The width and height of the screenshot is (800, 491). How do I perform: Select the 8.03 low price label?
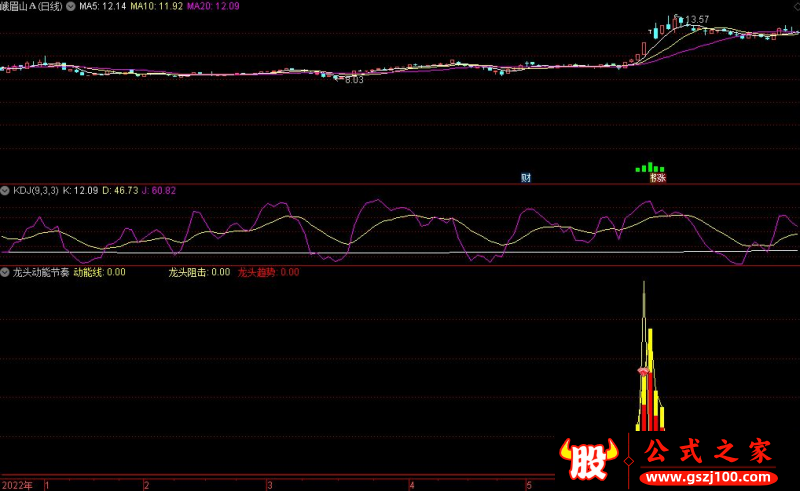click(x=354, y=80)
